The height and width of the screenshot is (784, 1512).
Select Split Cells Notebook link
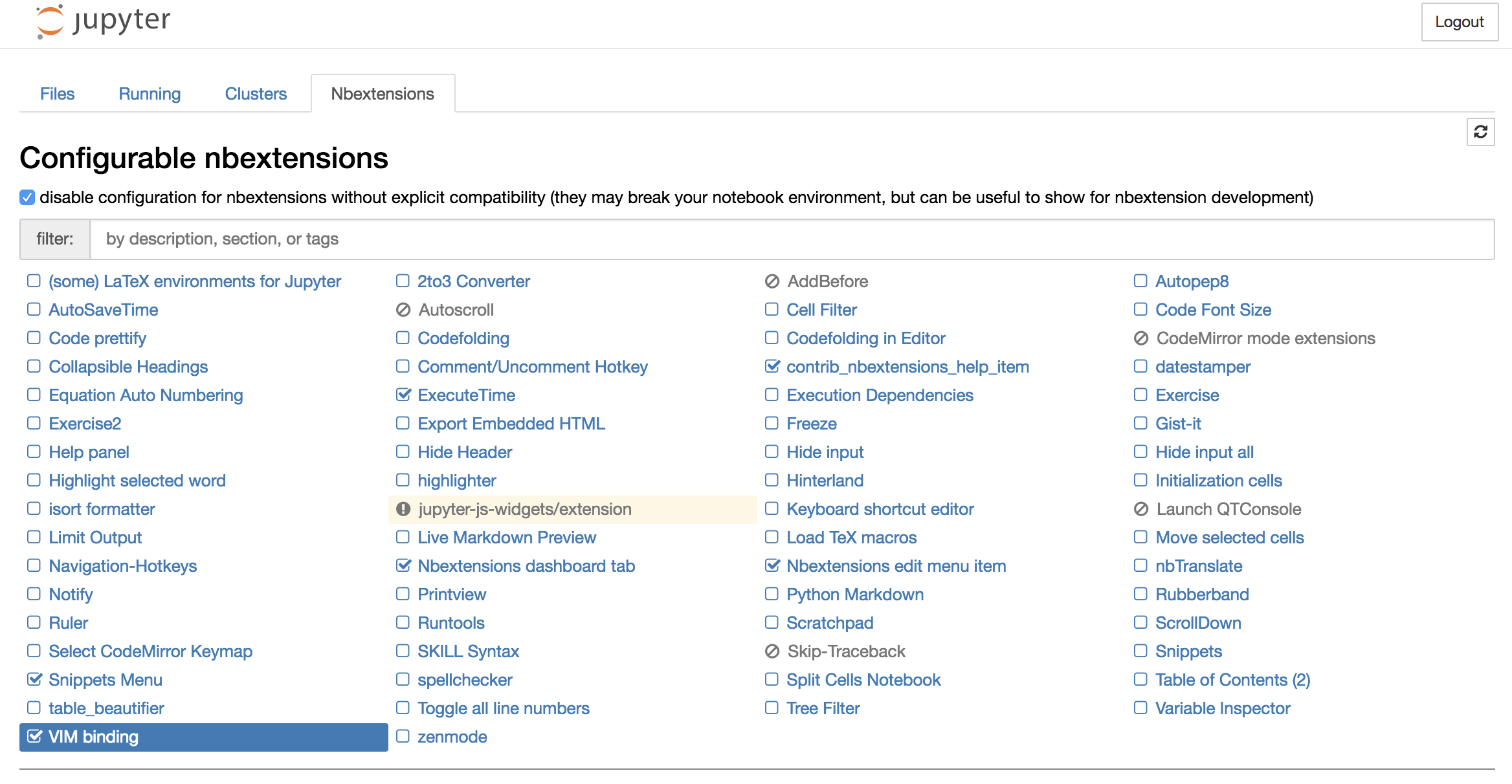tap(864, 680)
